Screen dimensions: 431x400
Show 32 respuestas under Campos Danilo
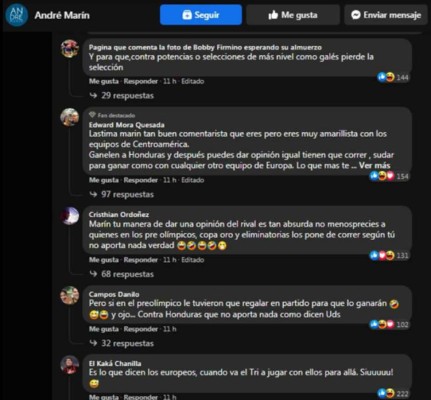pyautogui.click(x=122, y=343)
